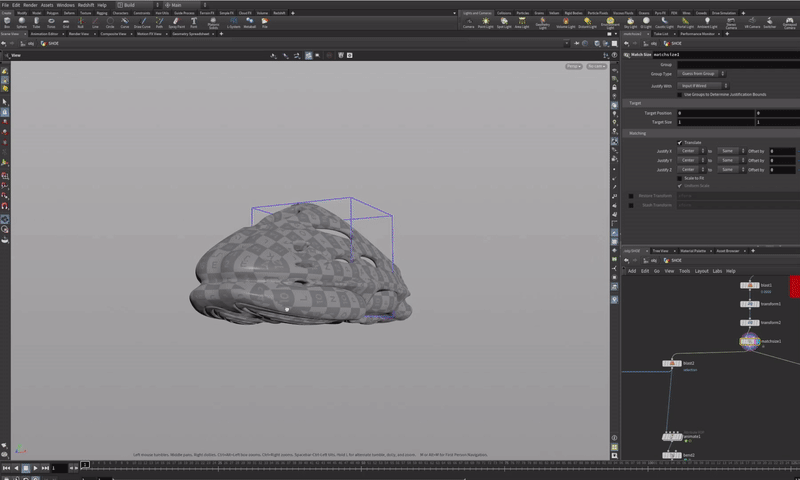This screenshot has width=800, height=480.
Task: Open the Justify With dropdown
Action: pyautogui.click(x=703, y=86)
